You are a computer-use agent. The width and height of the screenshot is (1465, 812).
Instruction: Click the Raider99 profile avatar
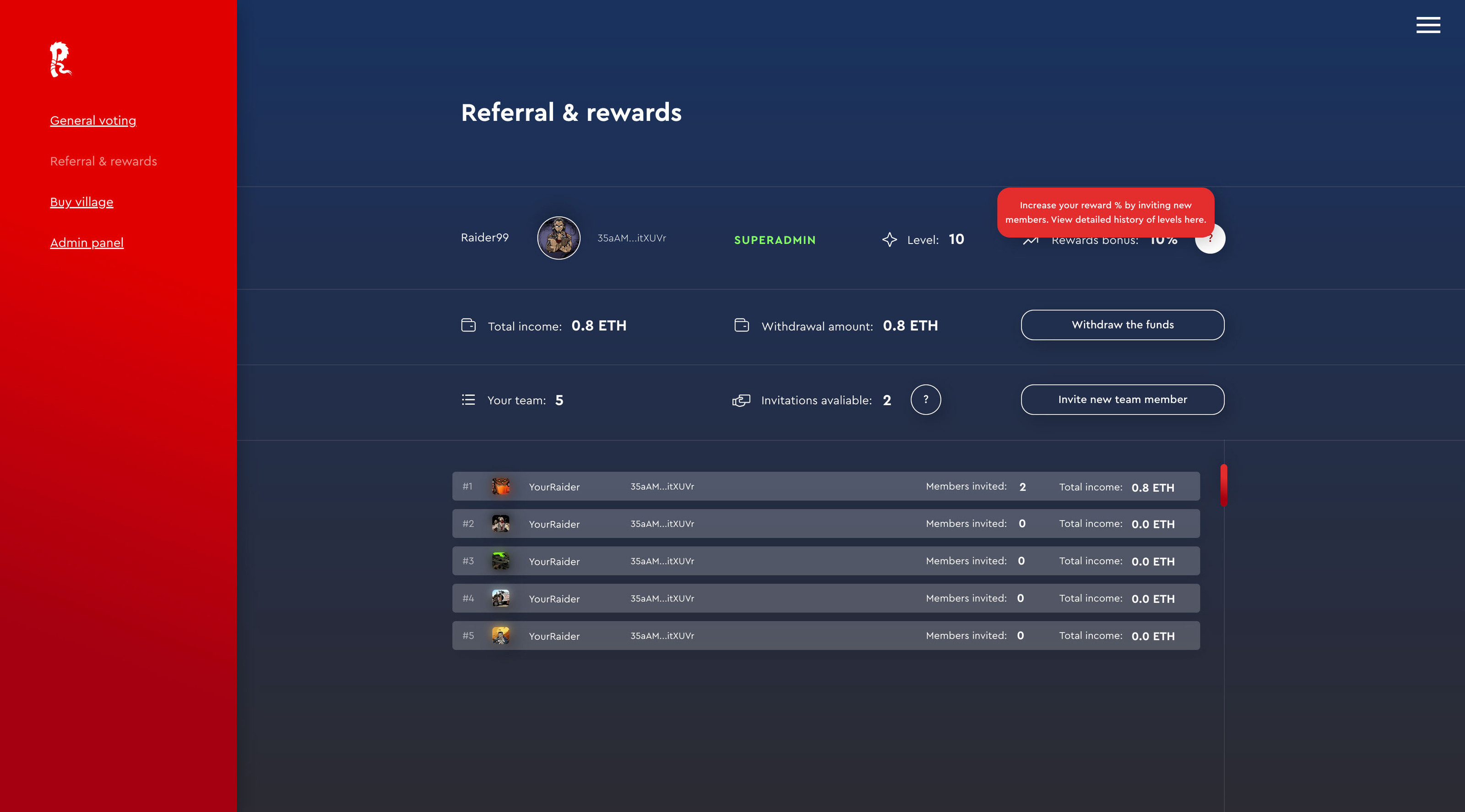click(x=559, y=238)
